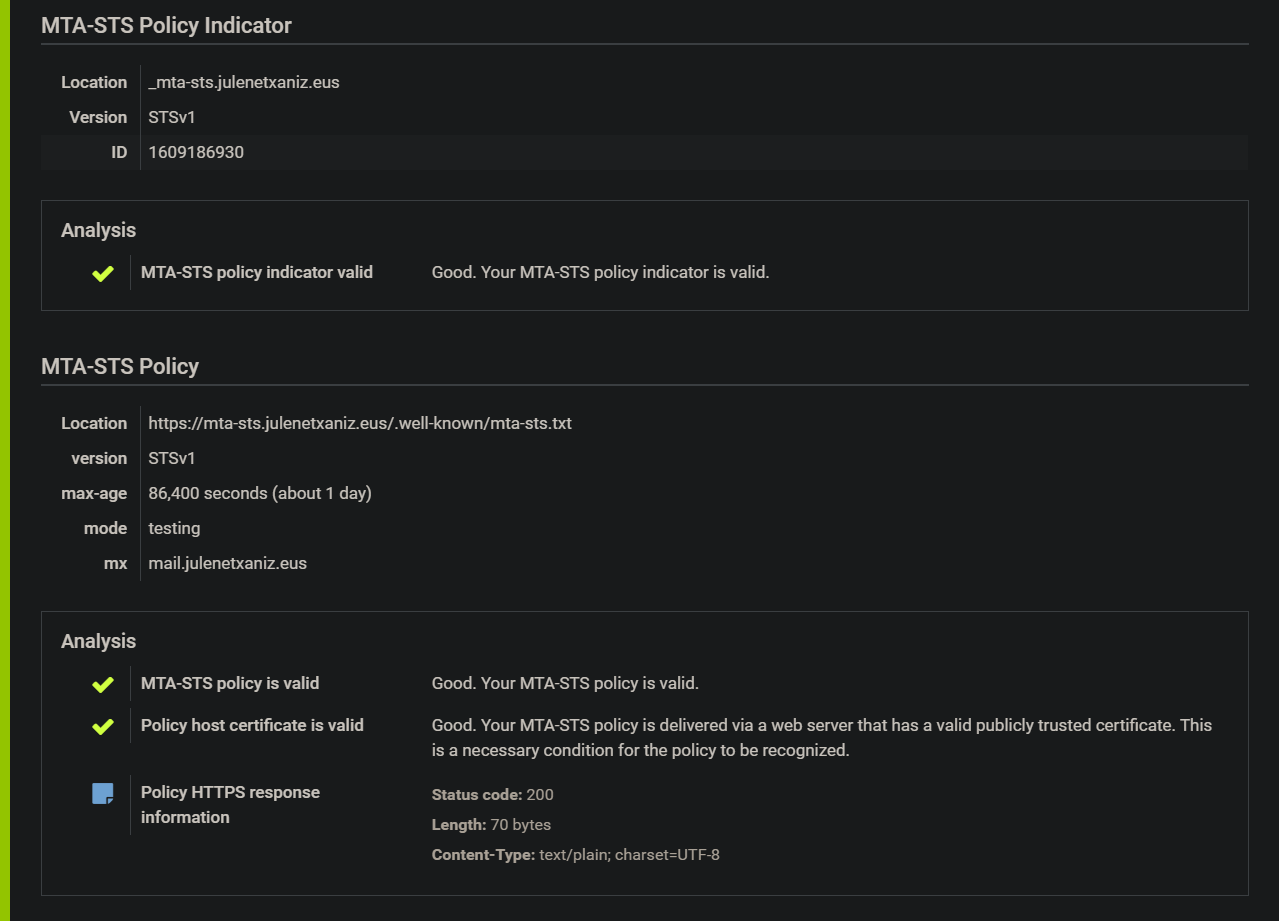Click the Analysis heading under MTA-STS Policy
The height and width of the screenshot is (921, 1279).
(98, 641)
